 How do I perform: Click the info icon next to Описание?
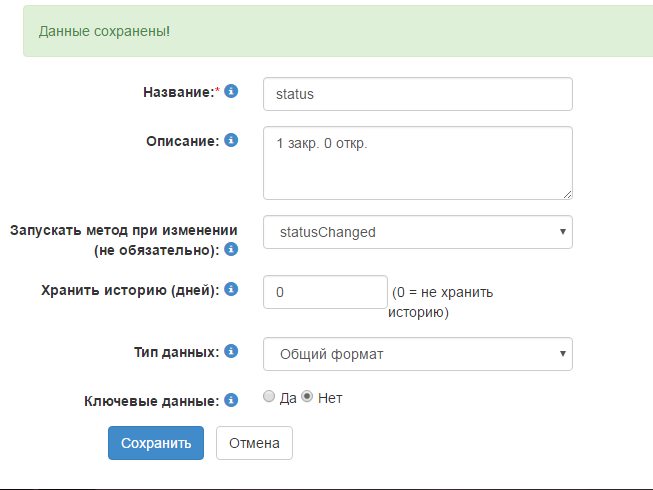[232, 139]
